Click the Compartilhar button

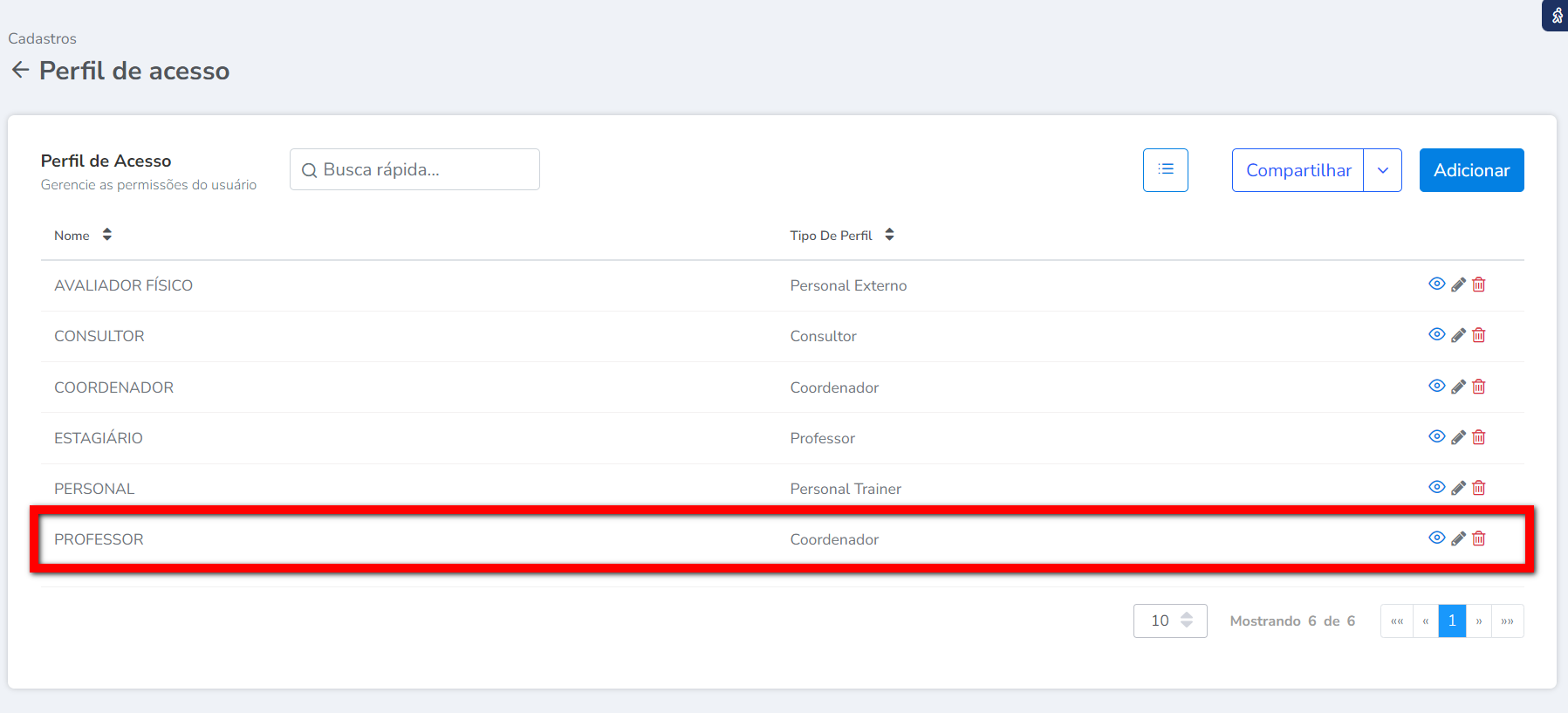1298,170
